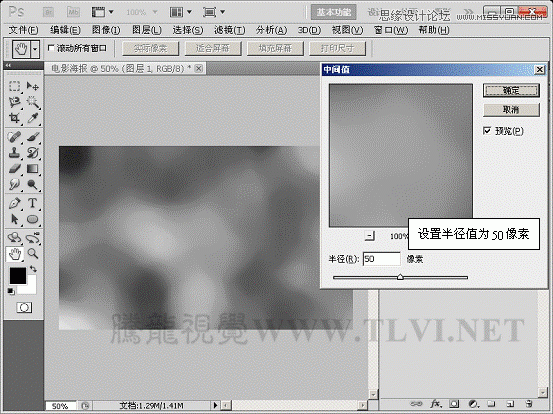Select the Move tool
Screen dimensions: 553x414
32,86
